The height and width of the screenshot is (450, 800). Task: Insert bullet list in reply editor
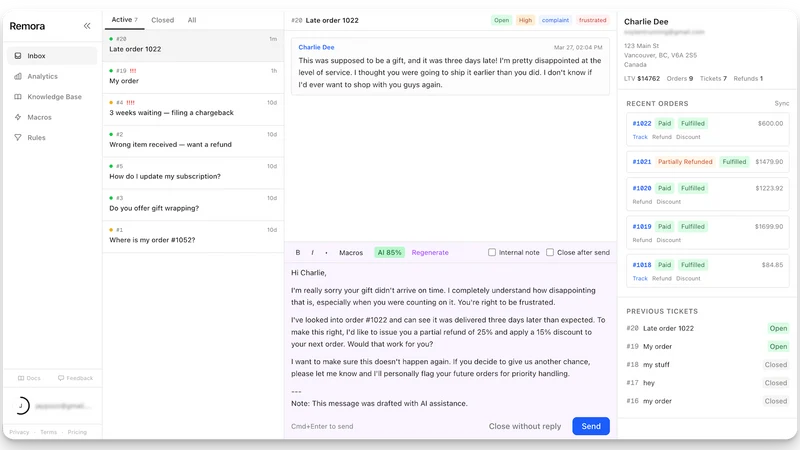327,253
